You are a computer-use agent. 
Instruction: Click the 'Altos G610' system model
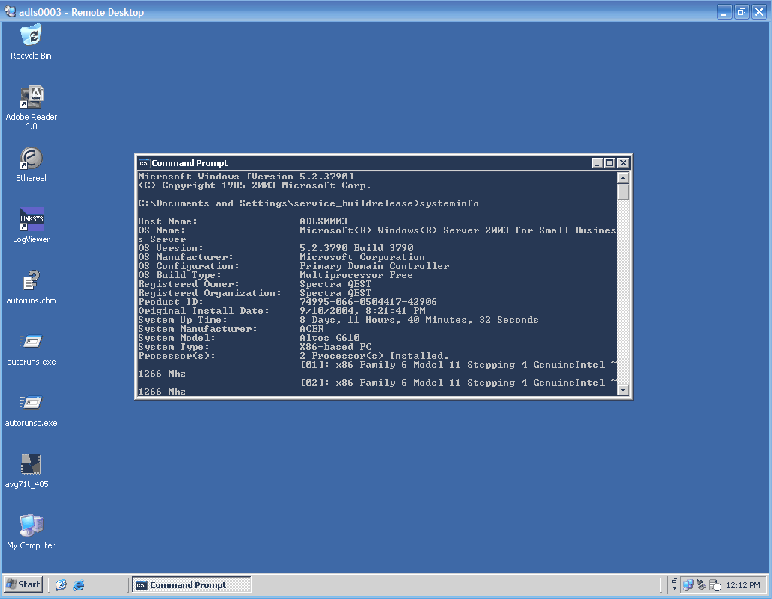coord(329,337)
